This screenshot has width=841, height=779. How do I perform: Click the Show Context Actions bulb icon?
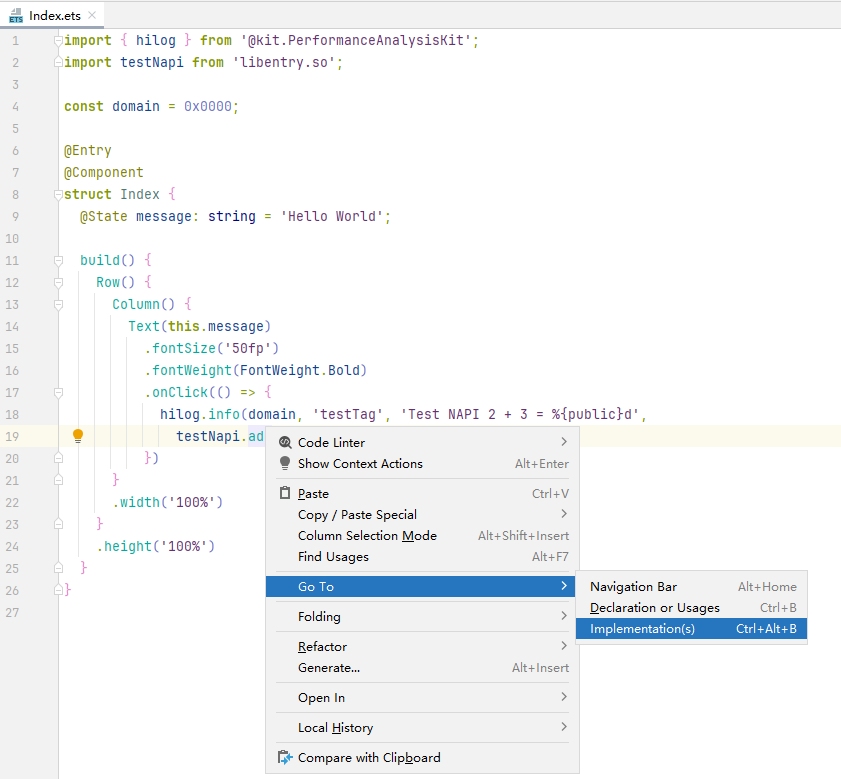[285, 464]
